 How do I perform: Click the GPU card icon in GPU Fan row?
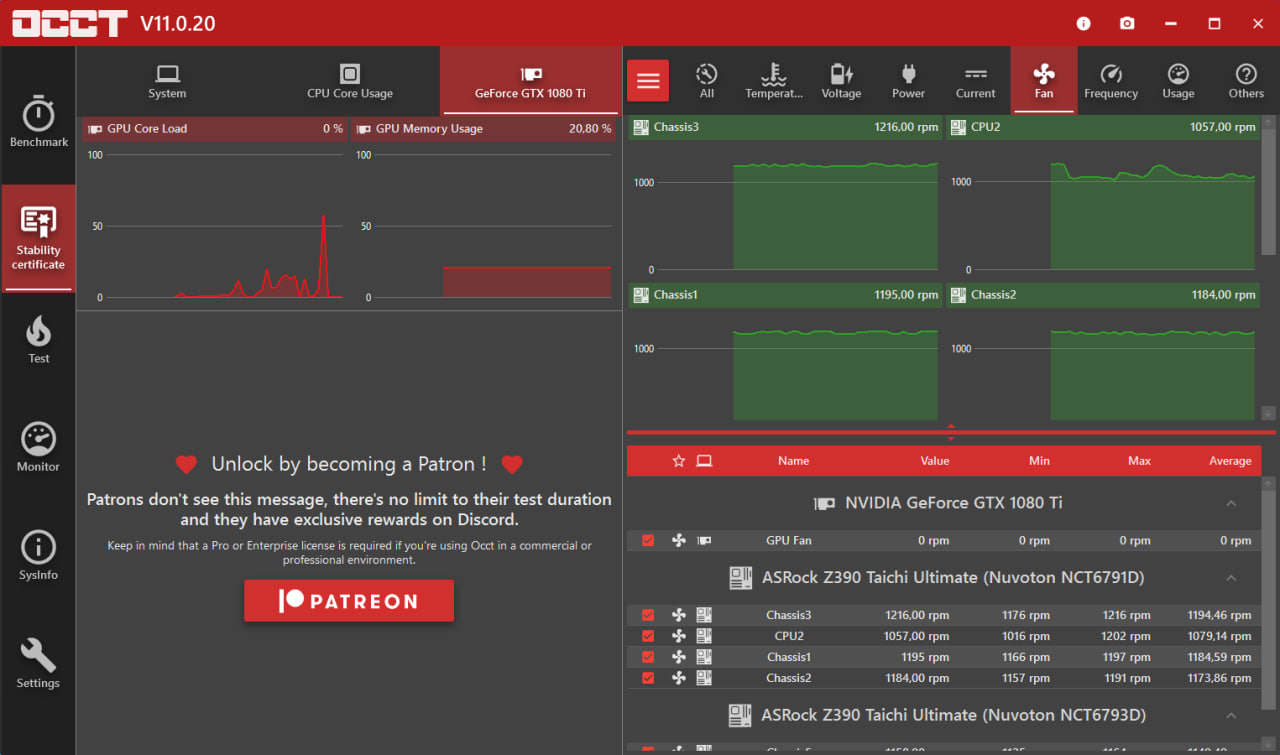704,540
